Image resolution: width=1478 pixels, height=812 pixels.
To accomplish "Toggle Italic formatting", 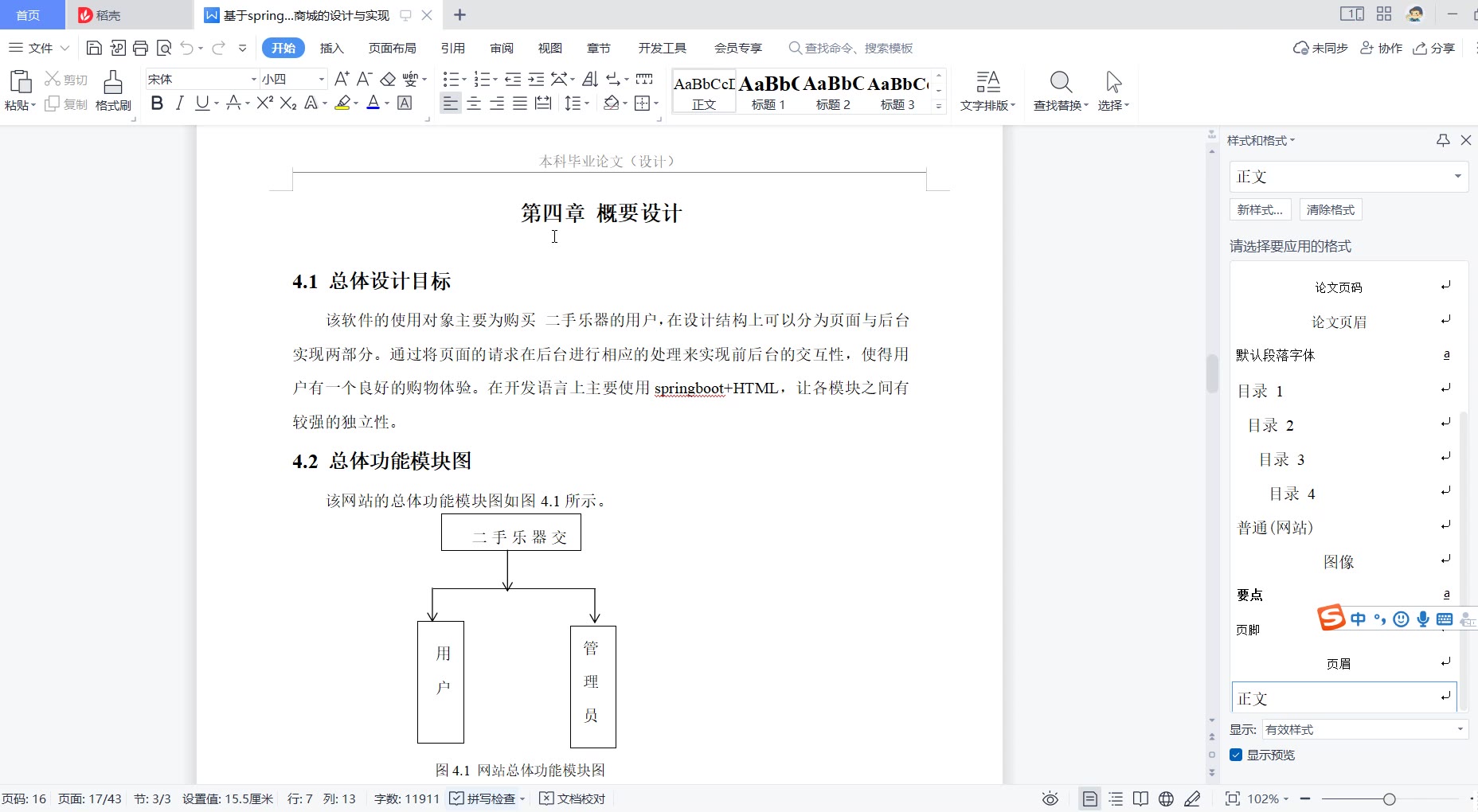I will (180, 103).
